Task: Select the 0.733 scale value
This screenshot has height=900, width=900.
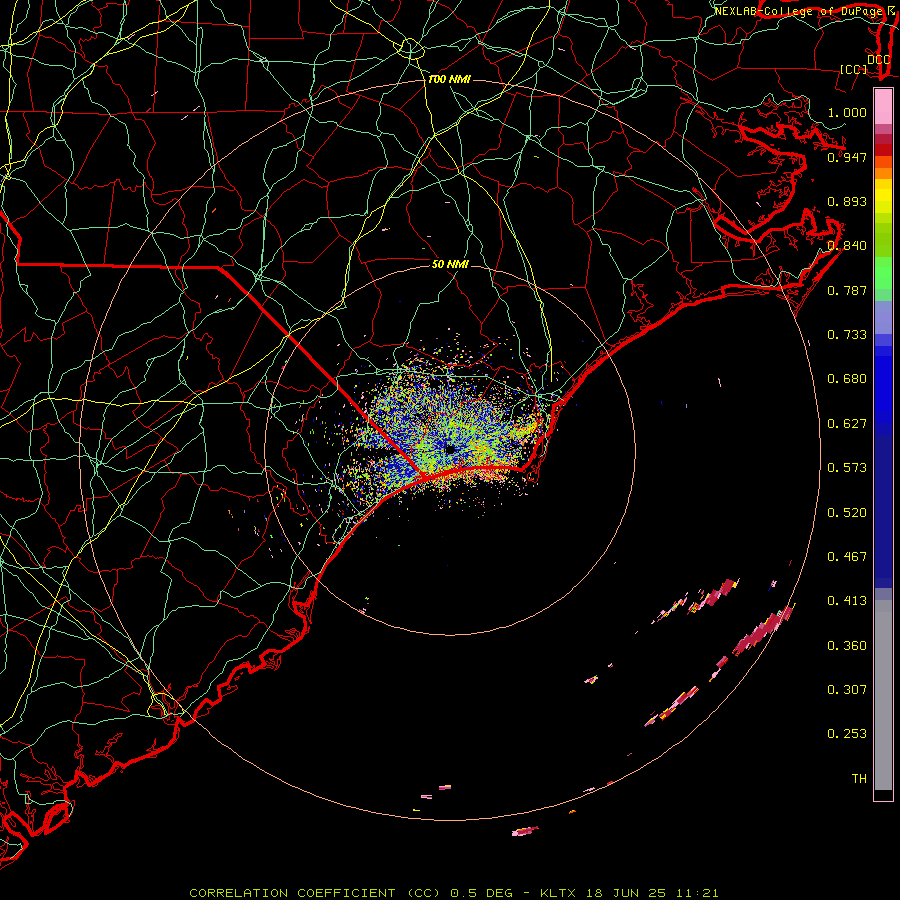Action: coord(847,335)
